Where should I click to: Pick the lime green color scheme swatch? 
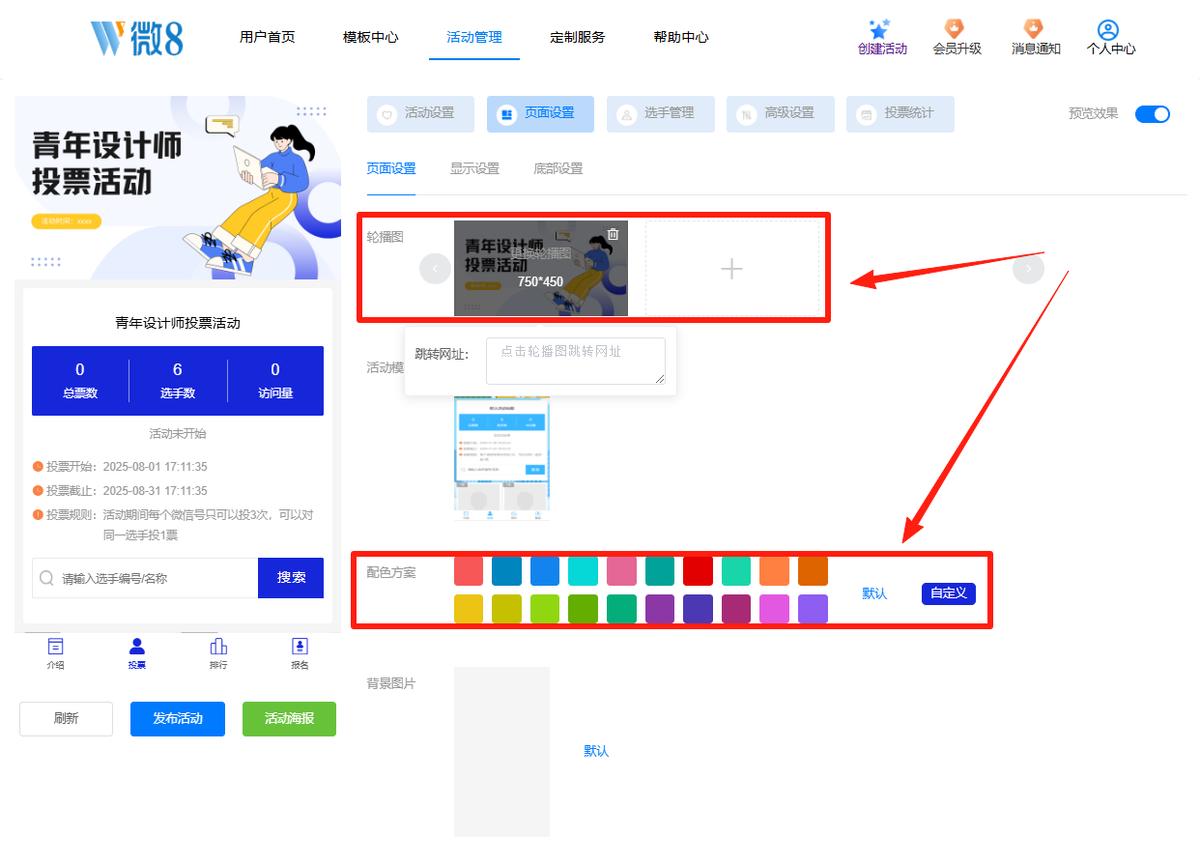coord(545,609)
